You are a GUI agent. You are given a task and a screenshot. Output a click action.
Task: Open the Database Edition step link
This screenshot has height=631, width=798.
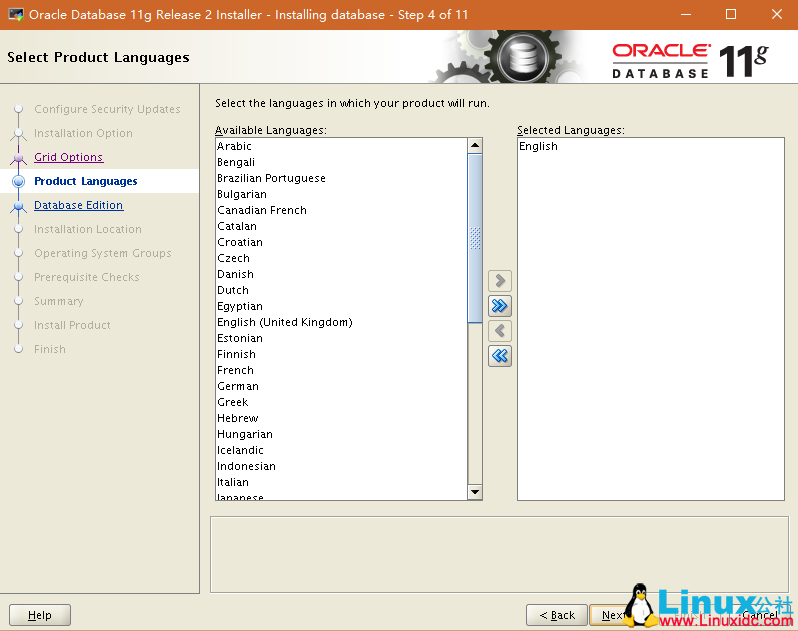tap(78, 205)
